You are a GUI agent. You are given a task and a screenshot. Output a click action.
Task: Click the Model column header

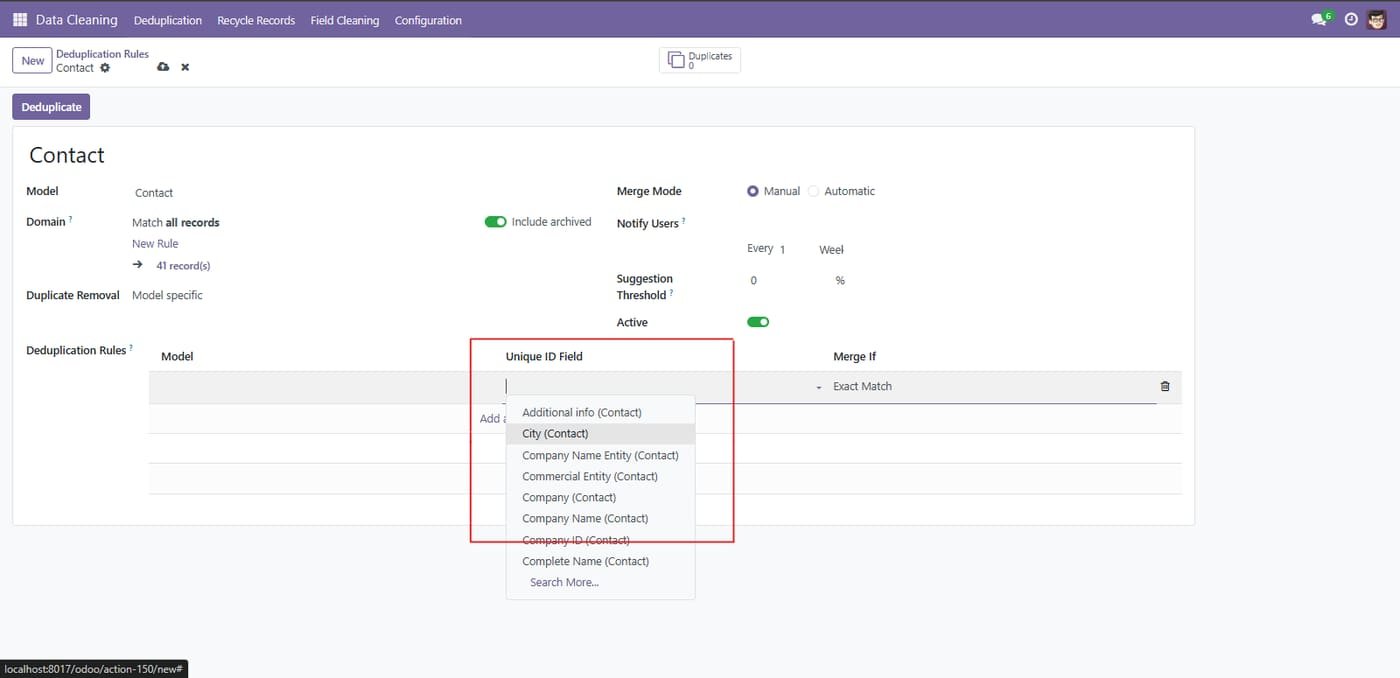point(177,357)
